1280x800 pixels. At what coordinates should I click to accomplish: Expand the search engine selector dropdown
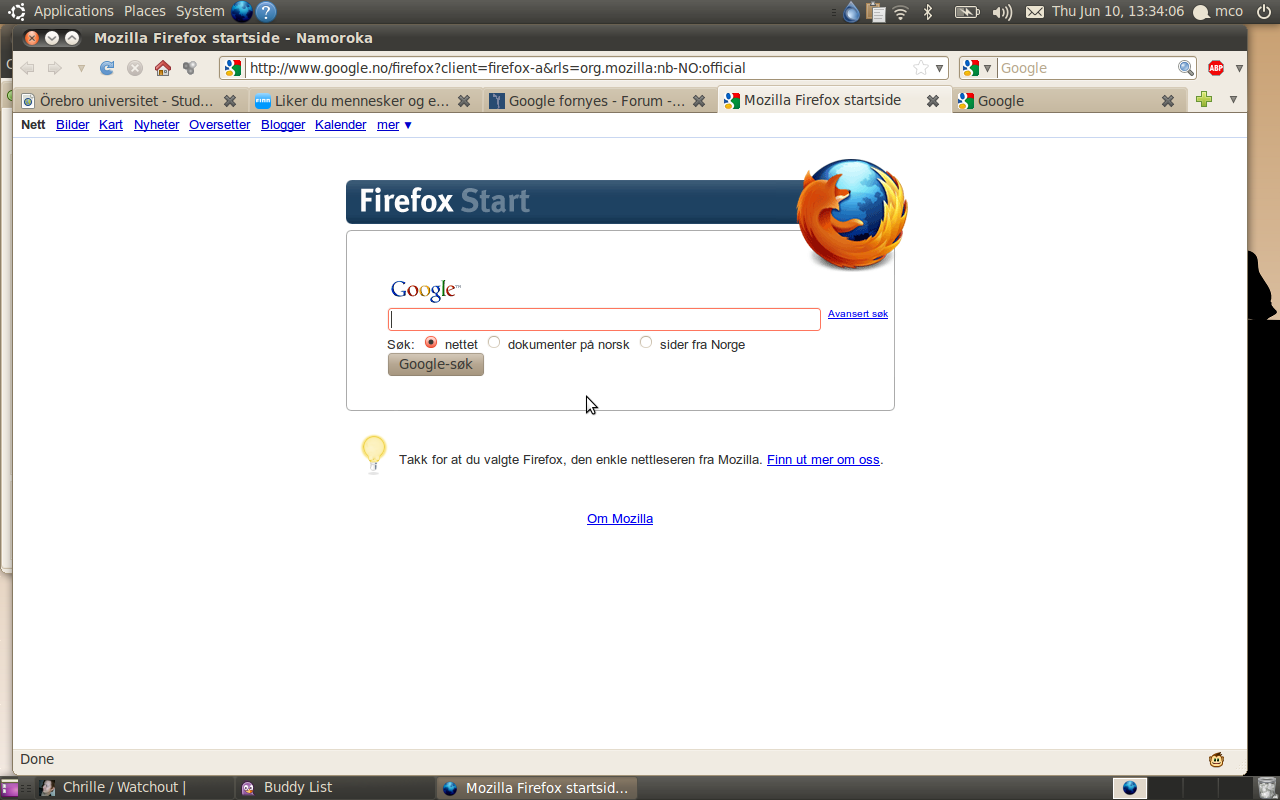[978, 68]
